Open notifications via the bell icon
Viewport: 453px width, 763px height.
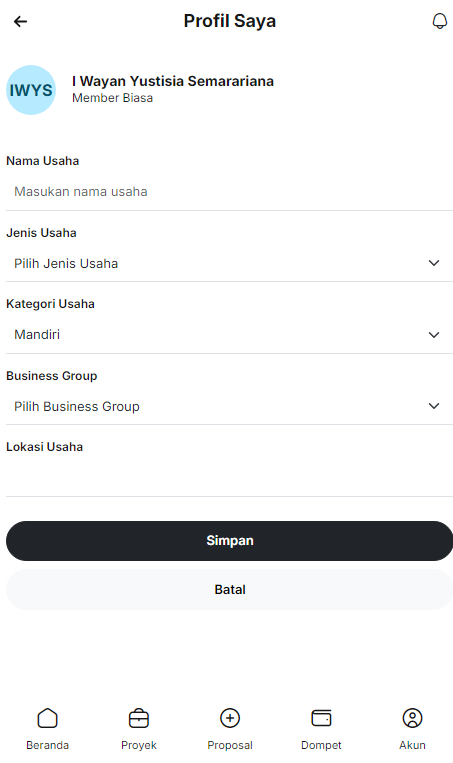pos(440,21)
